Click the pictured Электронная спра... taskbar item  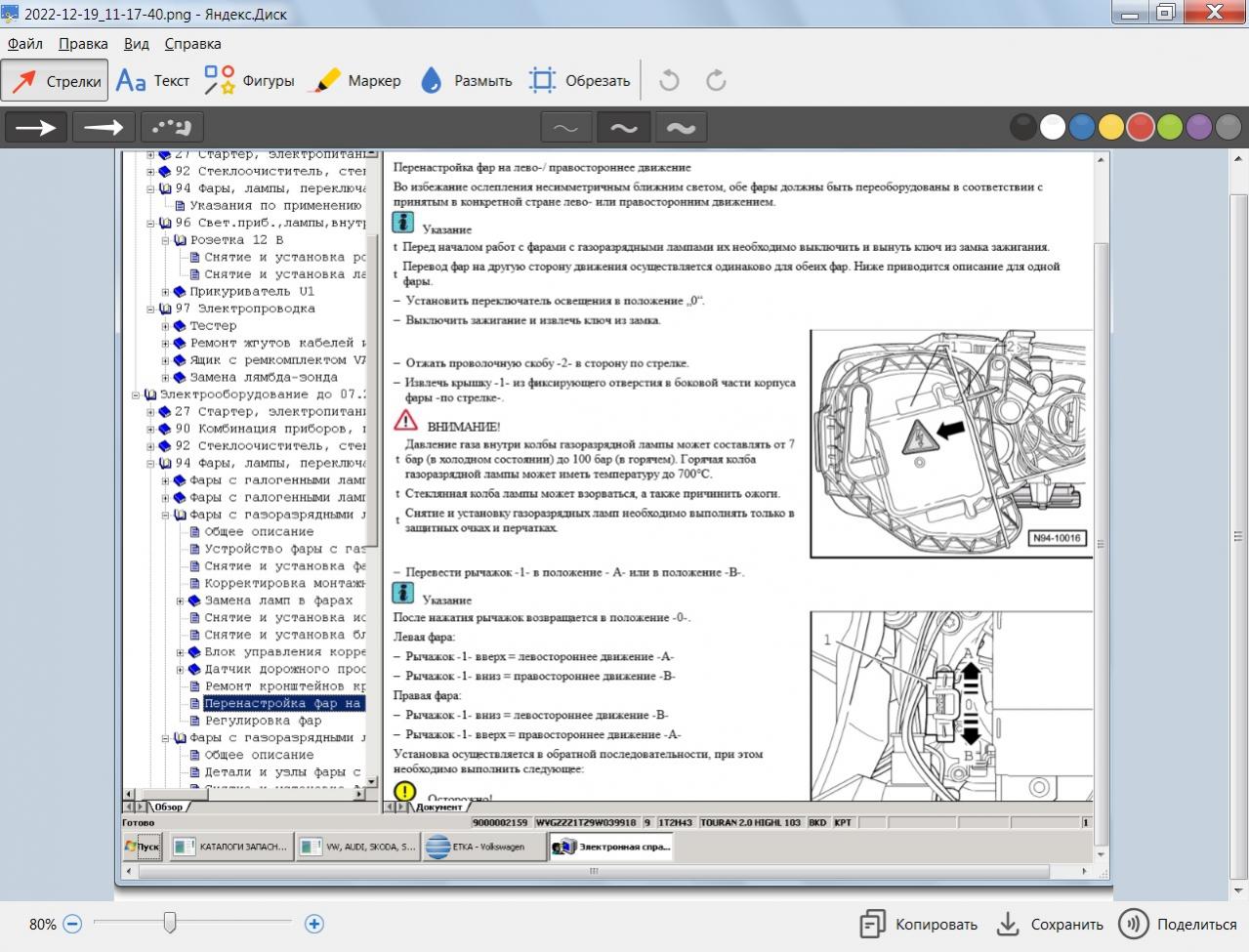(611, 847)
